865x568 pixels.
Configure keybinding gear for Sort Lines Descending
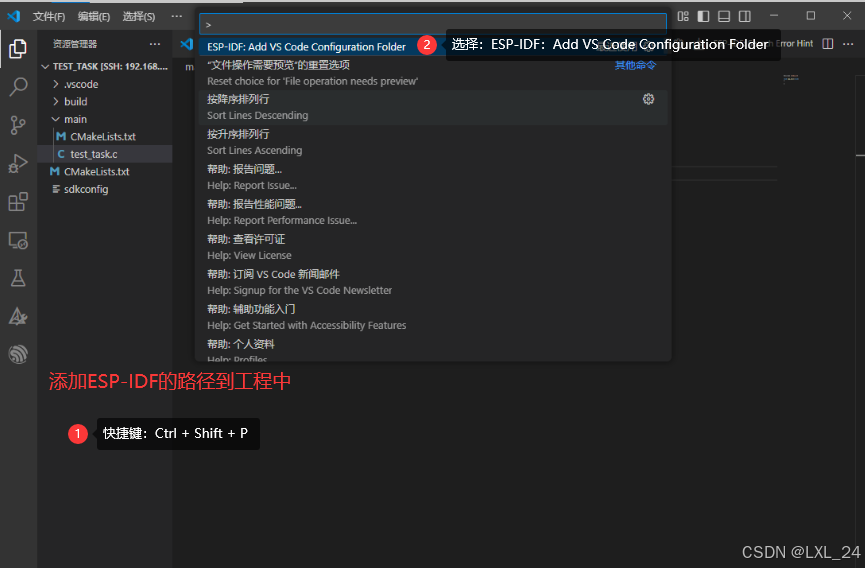click(648, 99)
